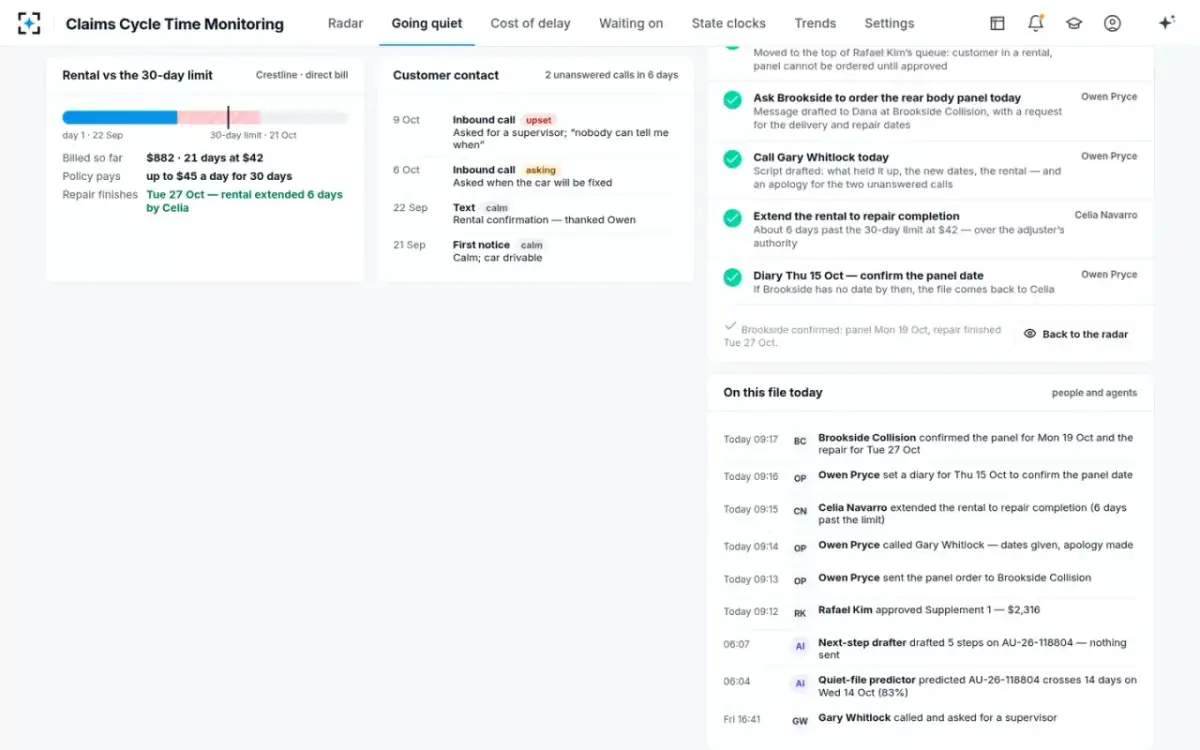Screen dimensions: 1200x750
Task: Open the layout panel icon in header
Action: (997, 23)
